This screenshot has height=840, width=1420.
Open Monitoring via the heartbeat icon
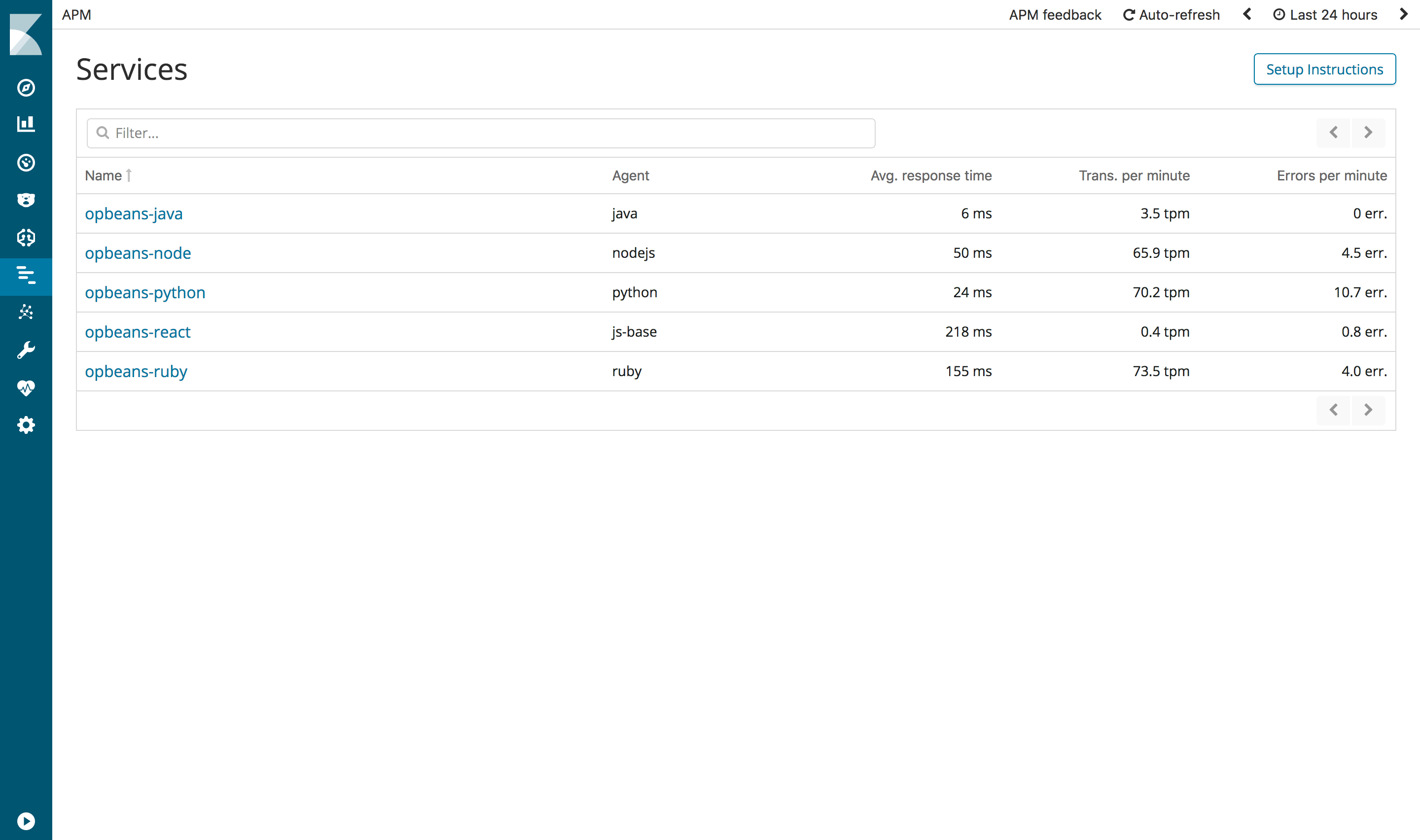(x=26, y=388)
